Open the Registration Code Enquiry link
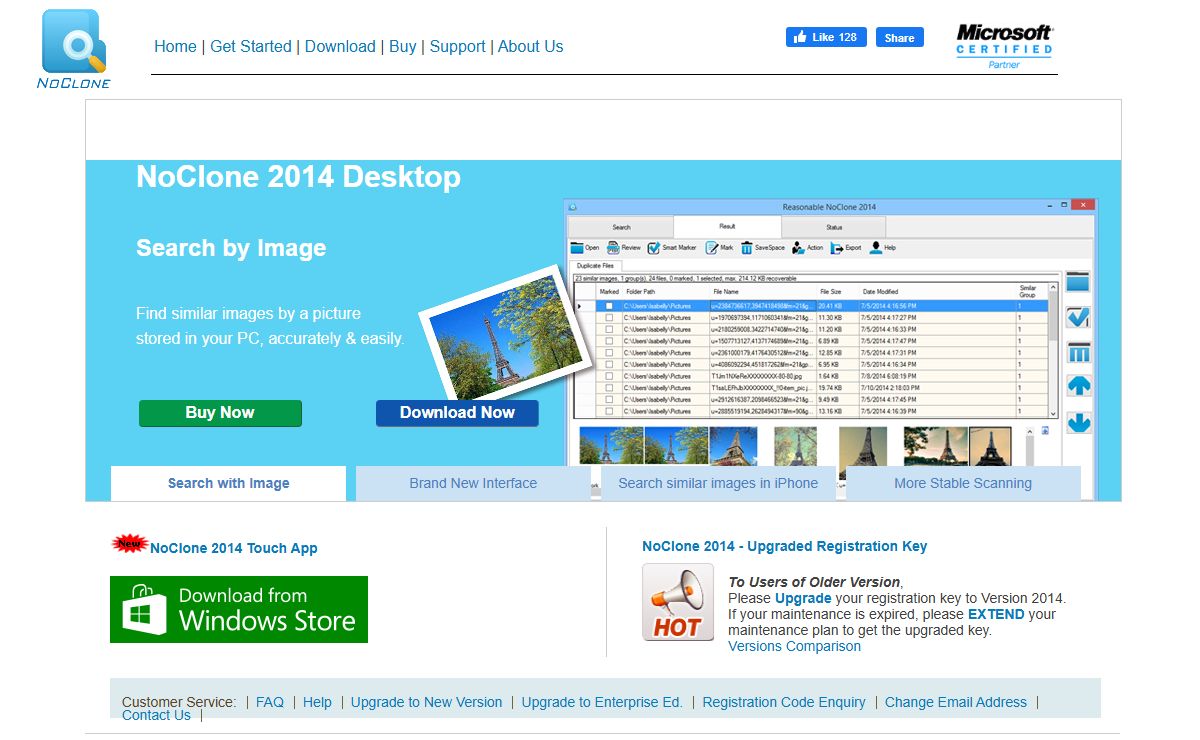Viewport: 1200px width, 740px height. tap(784, 702)
